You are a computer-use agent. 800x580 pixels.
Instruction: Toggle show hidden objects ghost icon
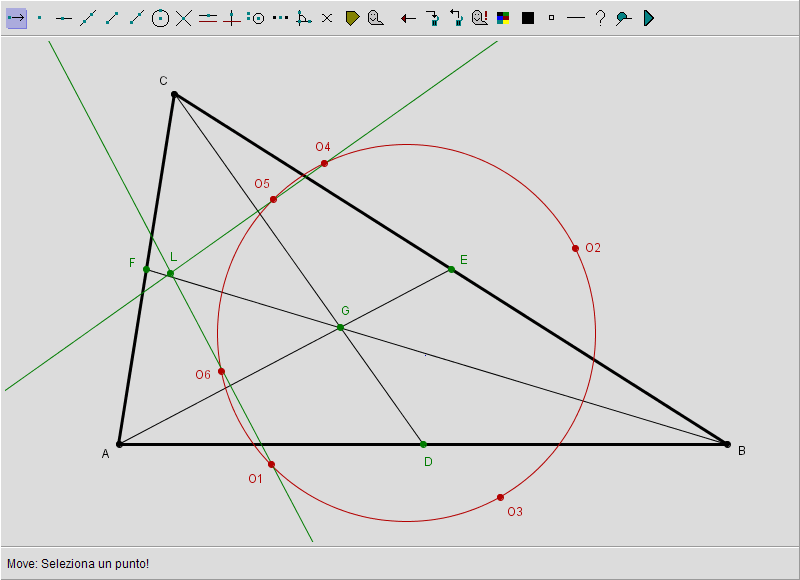click(x=480, y=18)
